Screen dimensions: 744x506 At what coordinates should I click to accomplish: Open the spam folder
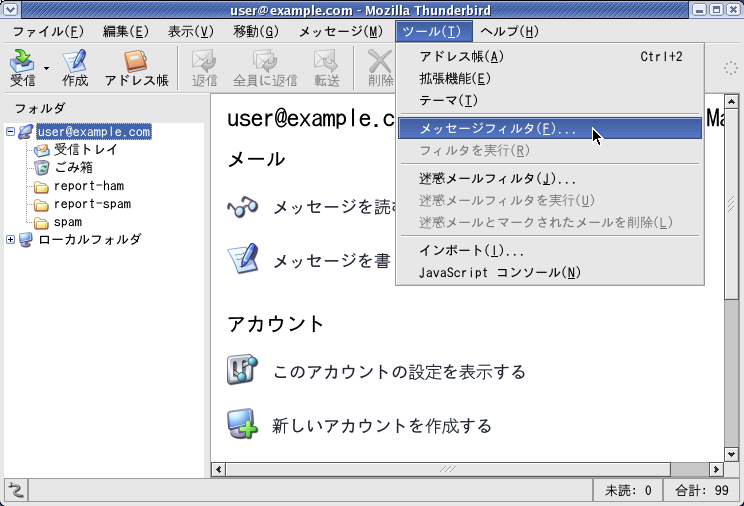tap(68, 222)
